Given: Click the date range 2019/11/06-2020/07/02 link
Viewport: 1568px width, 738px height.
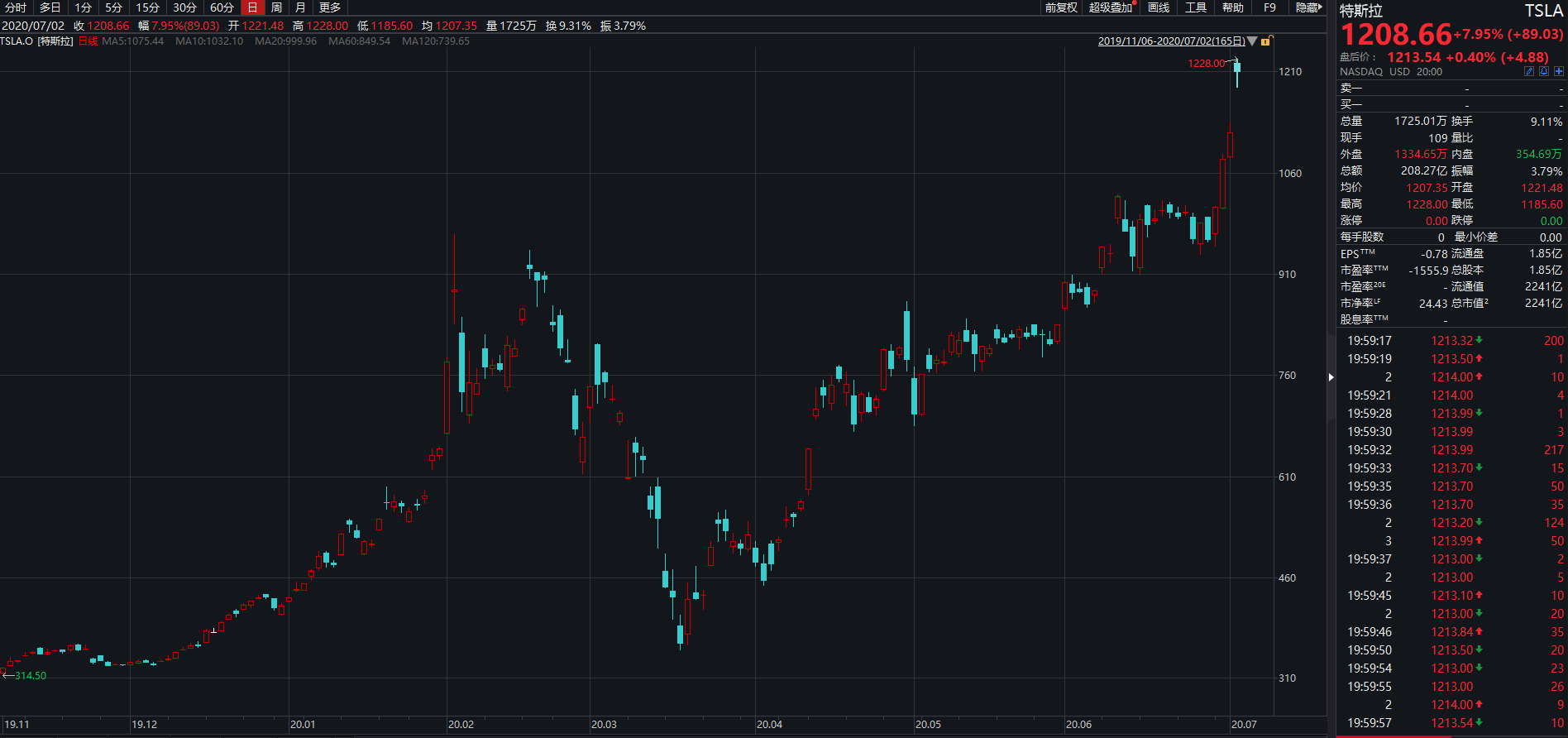Looking at the screenshot, I should pos(1171,41).
